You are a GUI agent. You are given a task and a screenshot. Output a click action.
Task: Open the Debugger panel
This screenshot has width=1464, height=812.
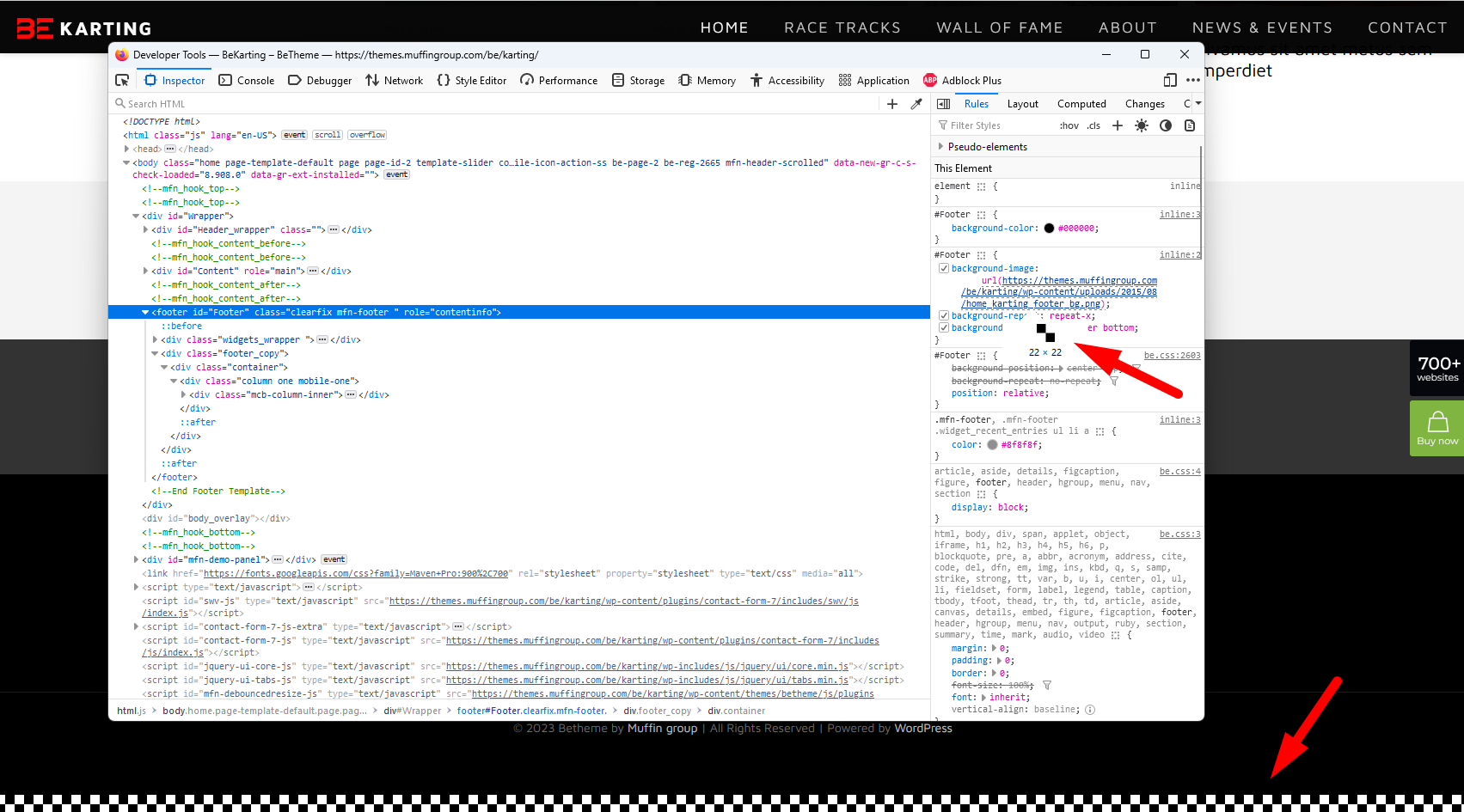point(320,80)
